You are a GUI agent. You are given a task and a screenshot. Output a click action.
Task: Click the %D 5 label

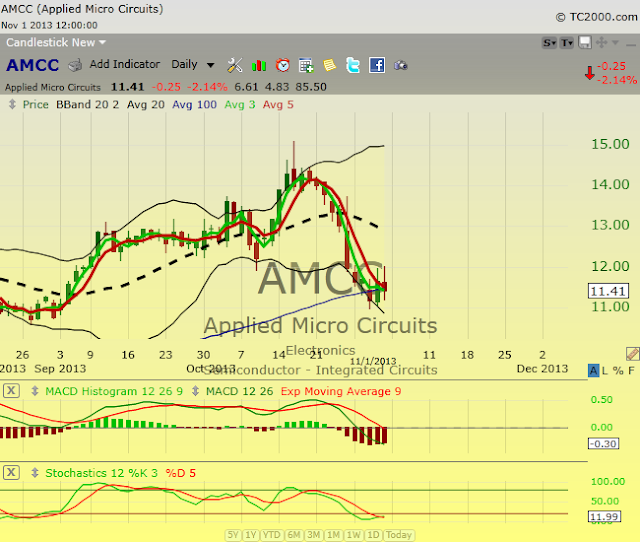click(x=180, y=473)
